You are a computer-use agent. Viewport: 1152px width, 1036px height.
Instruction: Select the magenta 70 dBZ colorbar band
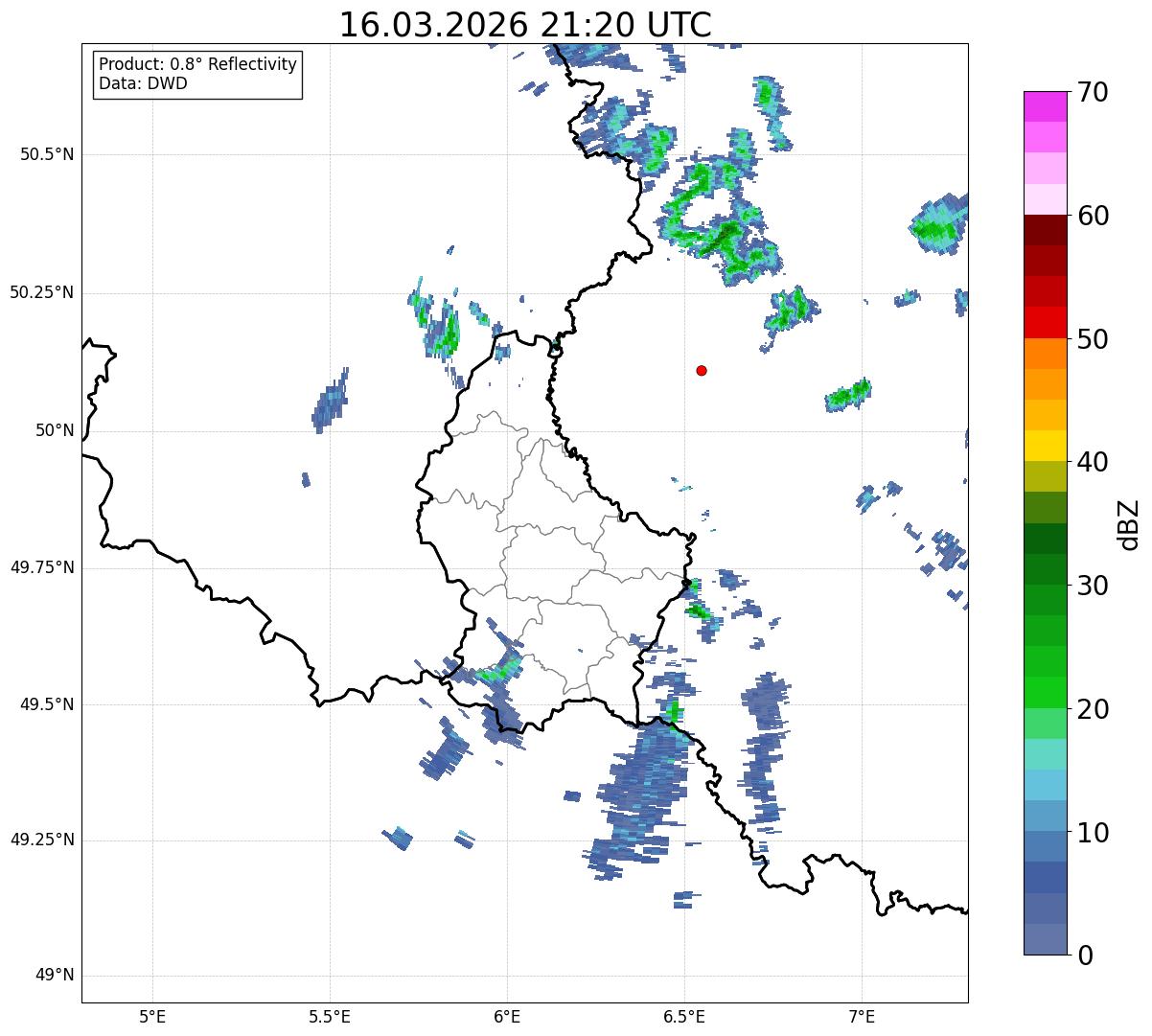click(x=1046, y=106)
